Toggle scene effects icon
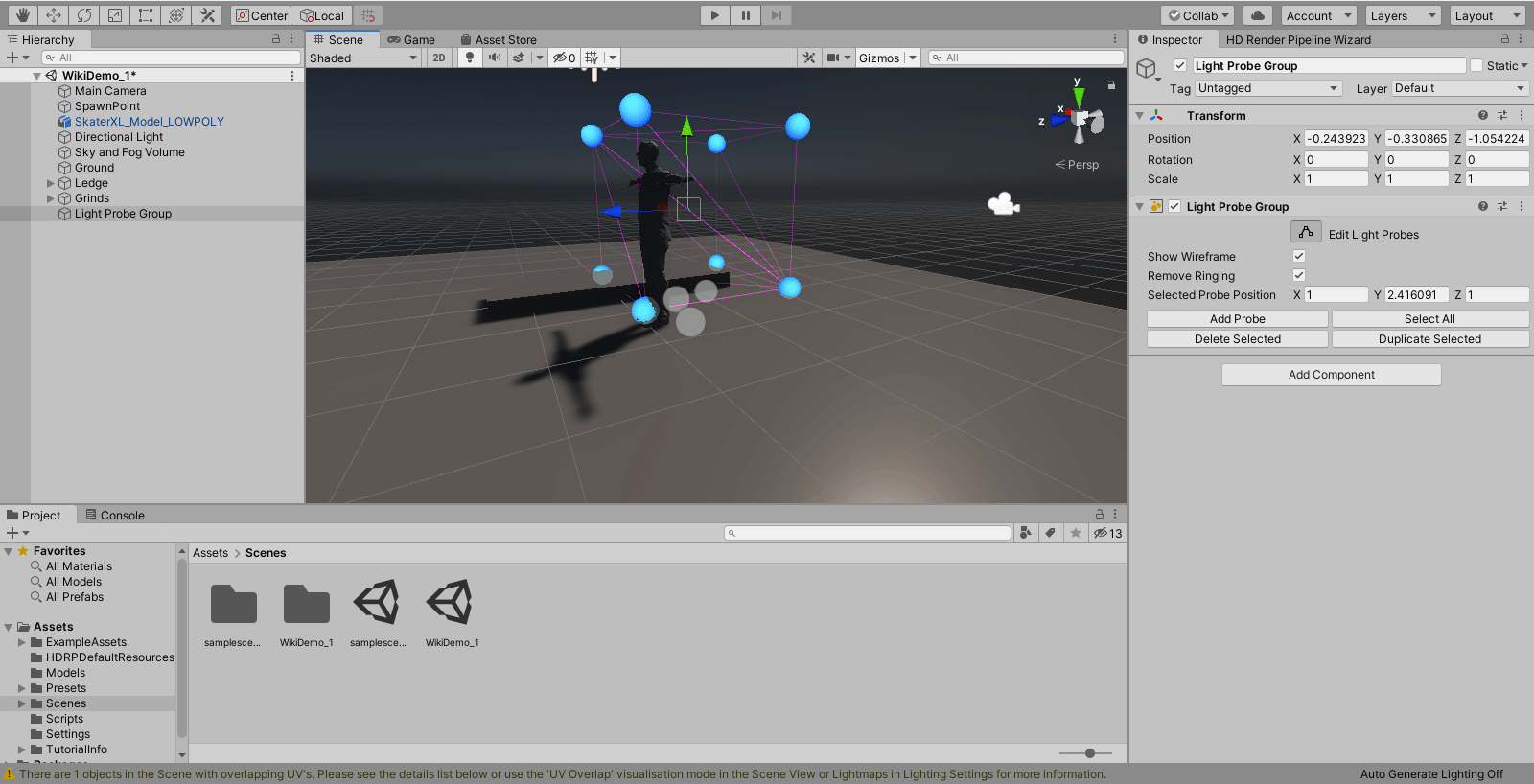The width and height of the screenshot is (1534, 784). [x=519, y=58]
